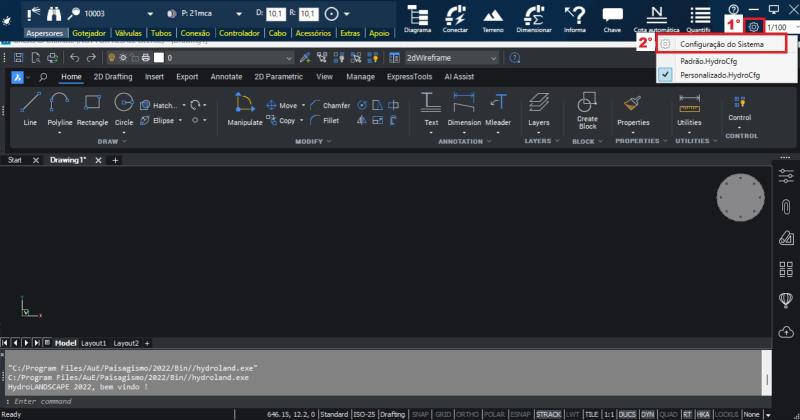Choose the Rectangle tool
This screenshot has width=800, height=420.
[x=92, y=108]
